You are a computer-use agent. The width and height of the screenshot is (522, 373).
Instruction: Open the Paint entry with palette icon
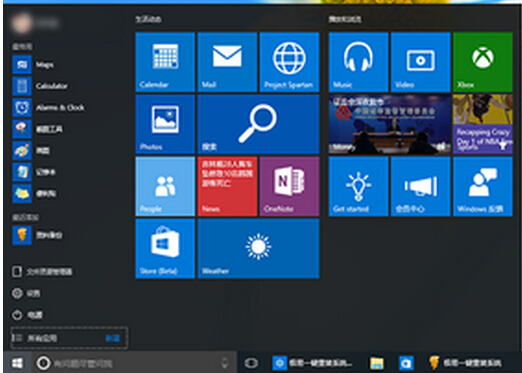coord(32,150)
